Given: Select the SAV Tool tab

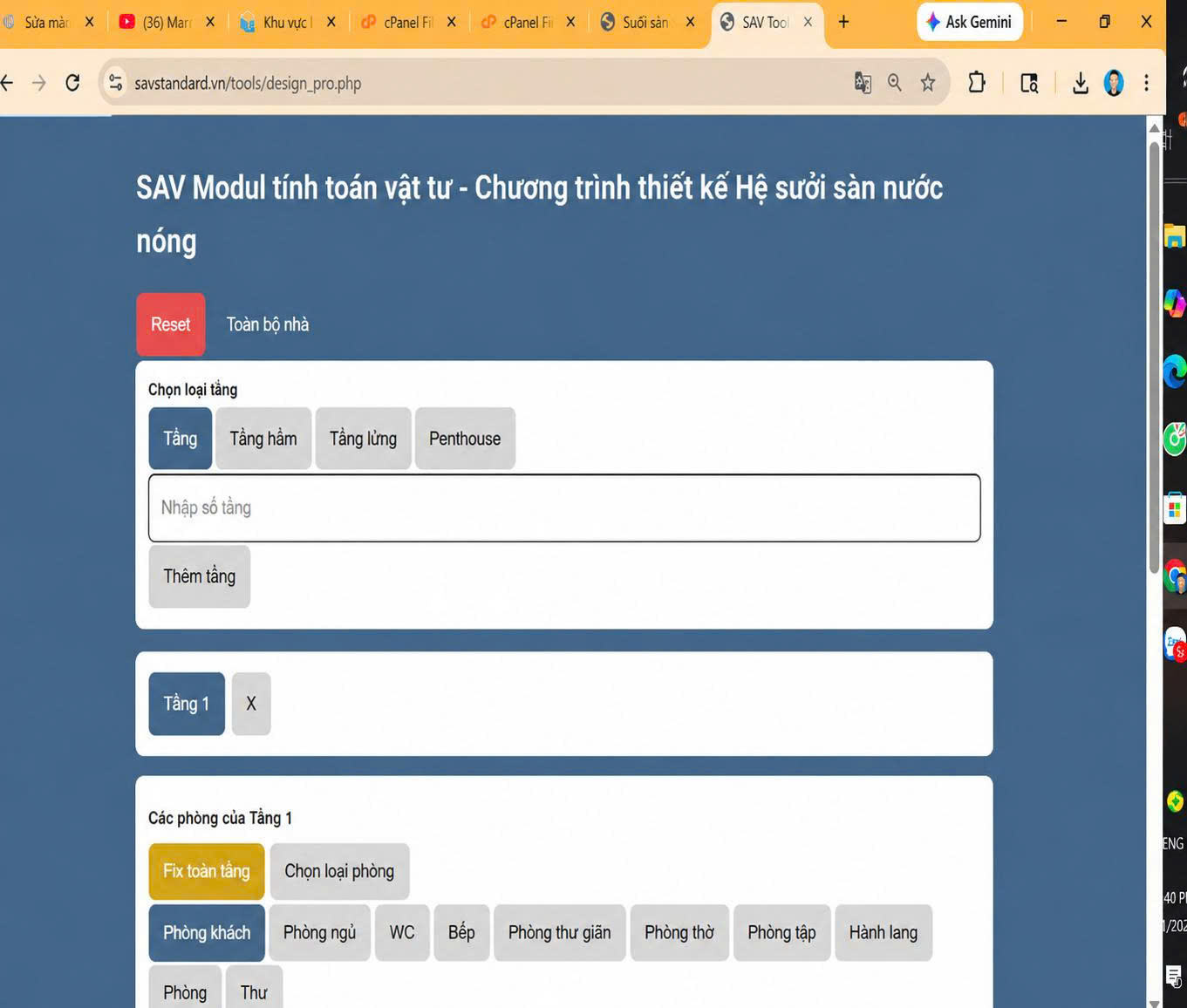Looking at the screenshot, I should pyautogui.click(x=765, y=23).
